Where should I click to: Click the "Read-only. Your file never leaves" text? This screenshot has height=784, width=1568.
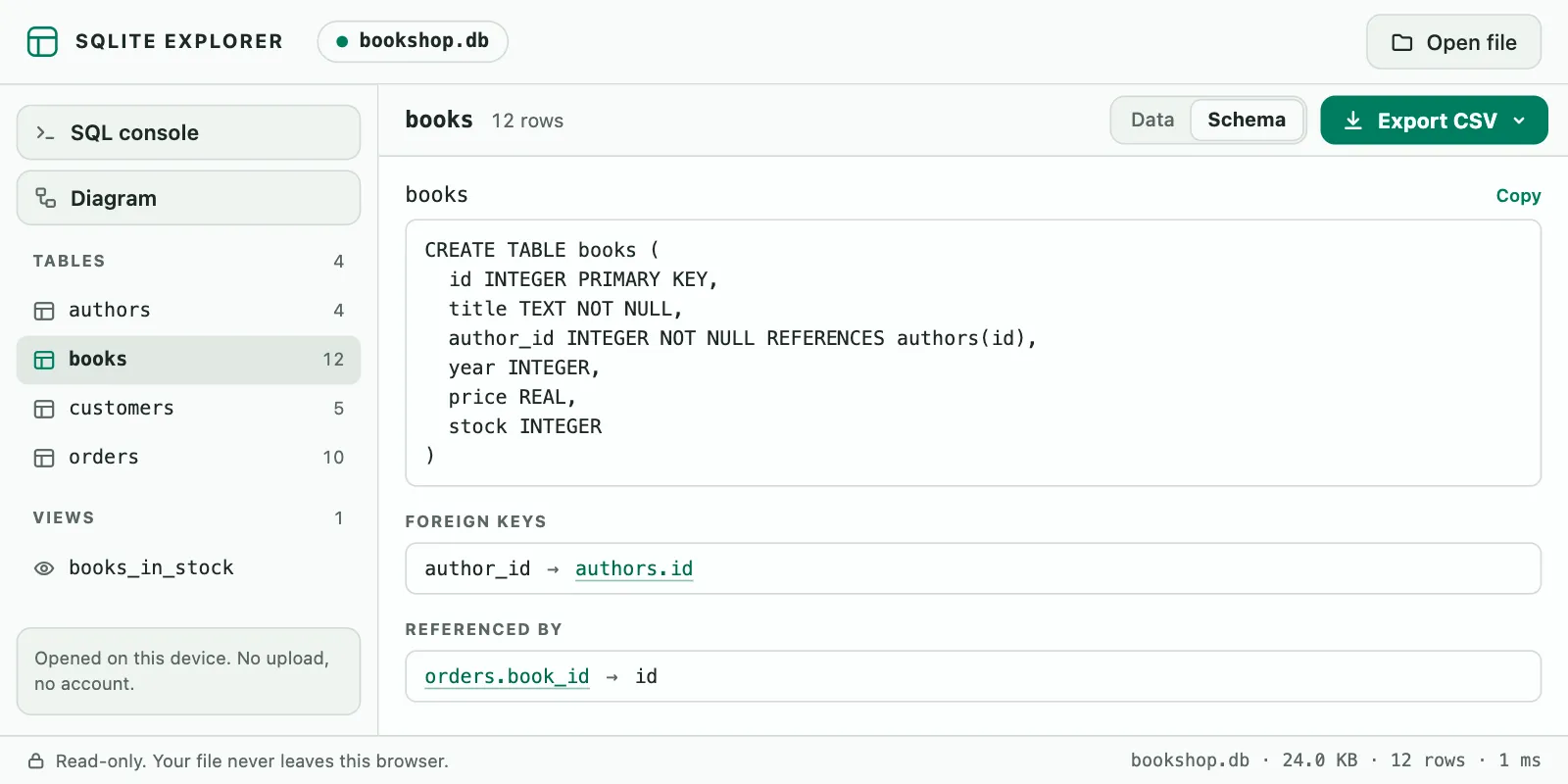coord(252,760)
